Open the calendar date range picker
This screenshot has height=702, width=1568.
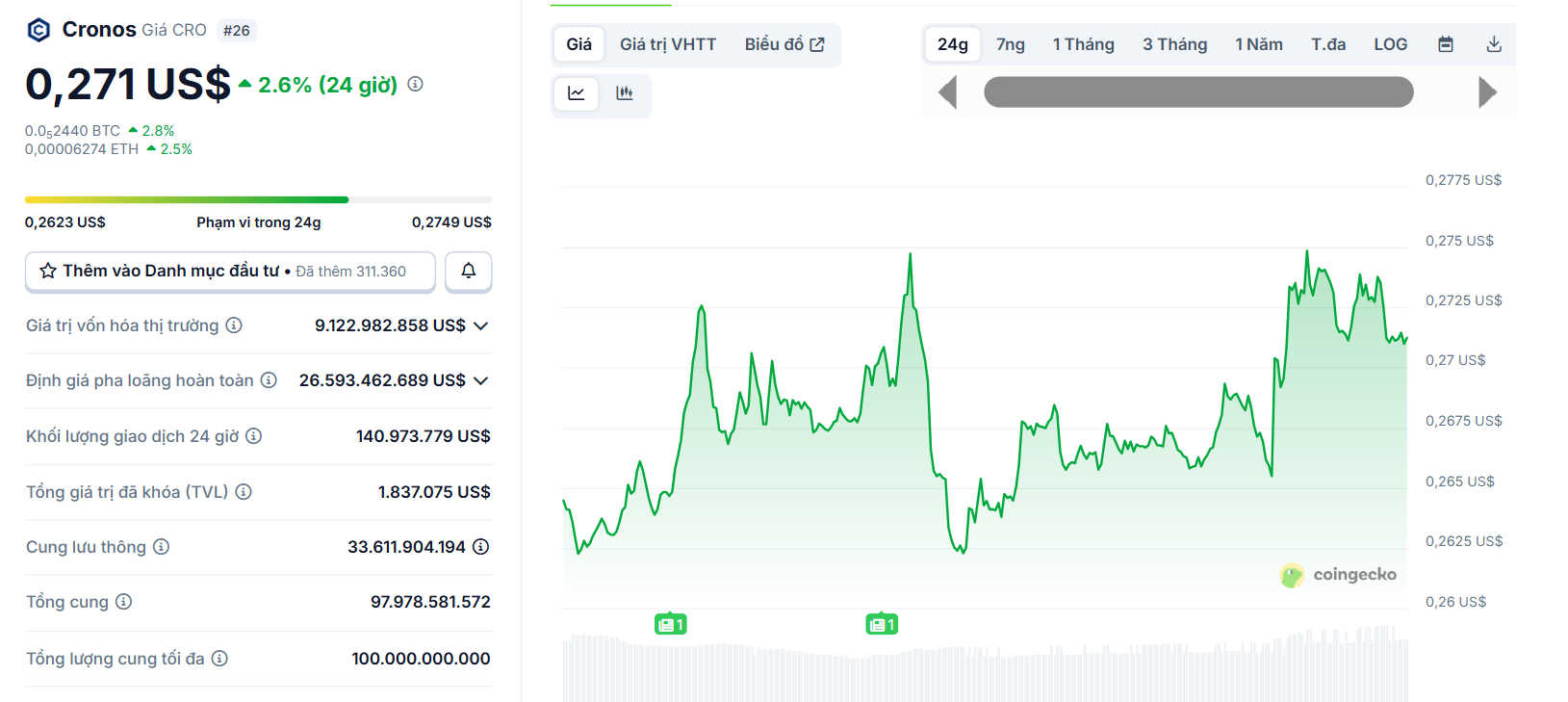(1446, 44)
